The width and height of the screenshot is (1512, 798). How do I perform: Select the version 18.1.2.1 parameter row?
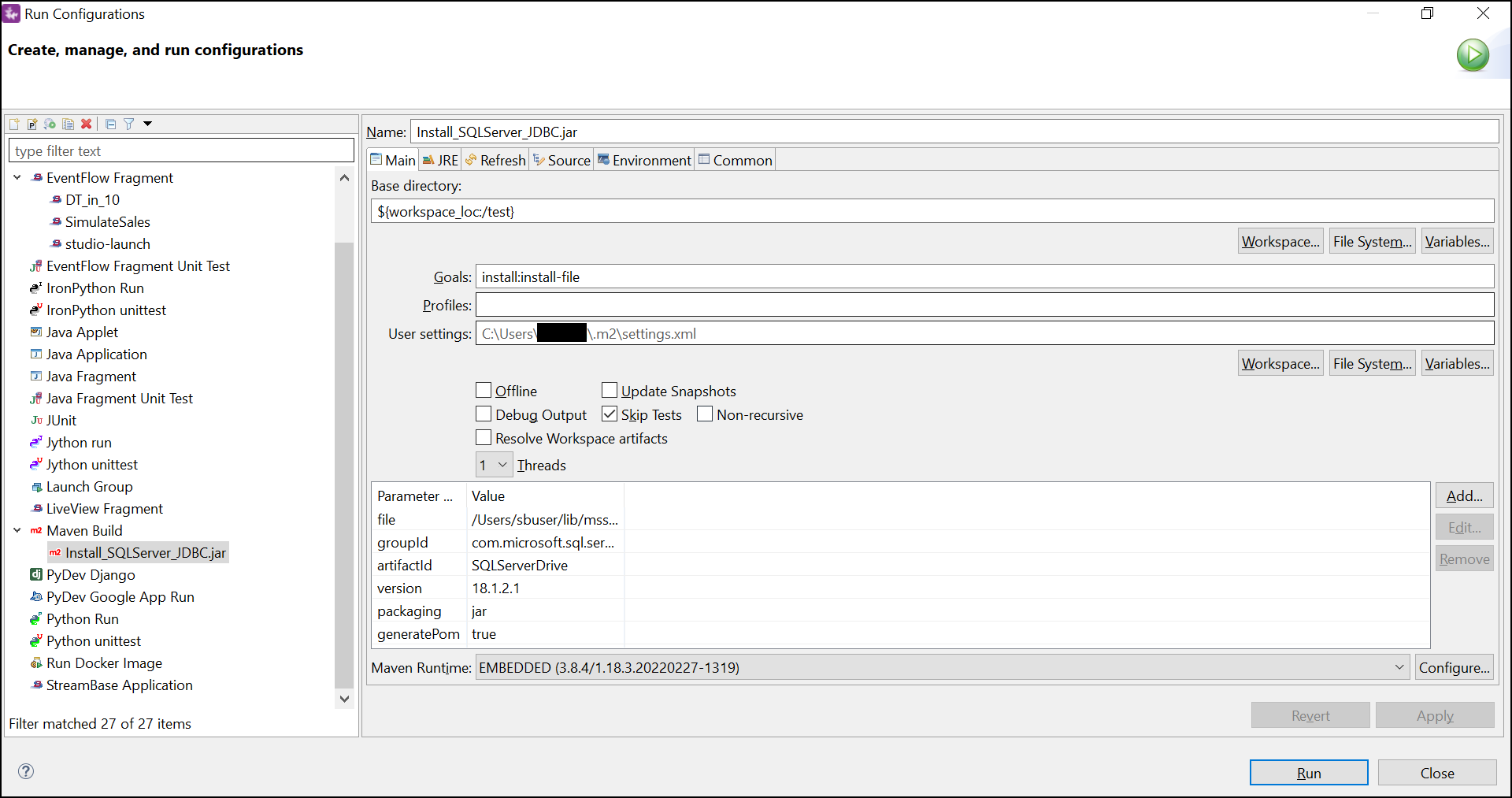(x=900, y=588)
